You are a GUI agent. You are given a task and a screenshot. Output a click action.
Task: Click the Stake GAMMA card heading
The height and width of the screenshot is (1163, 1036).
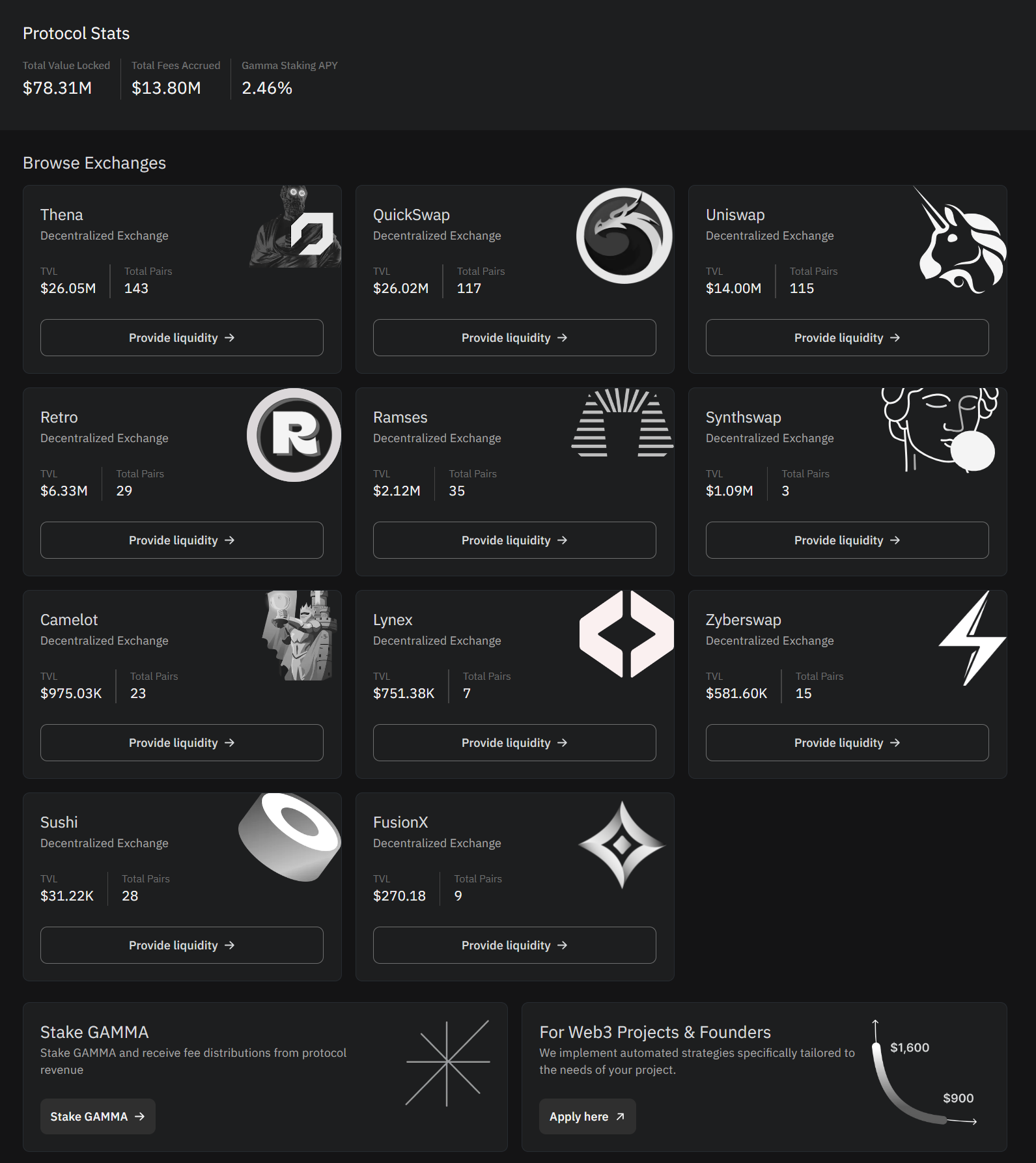click(94, 1032)
